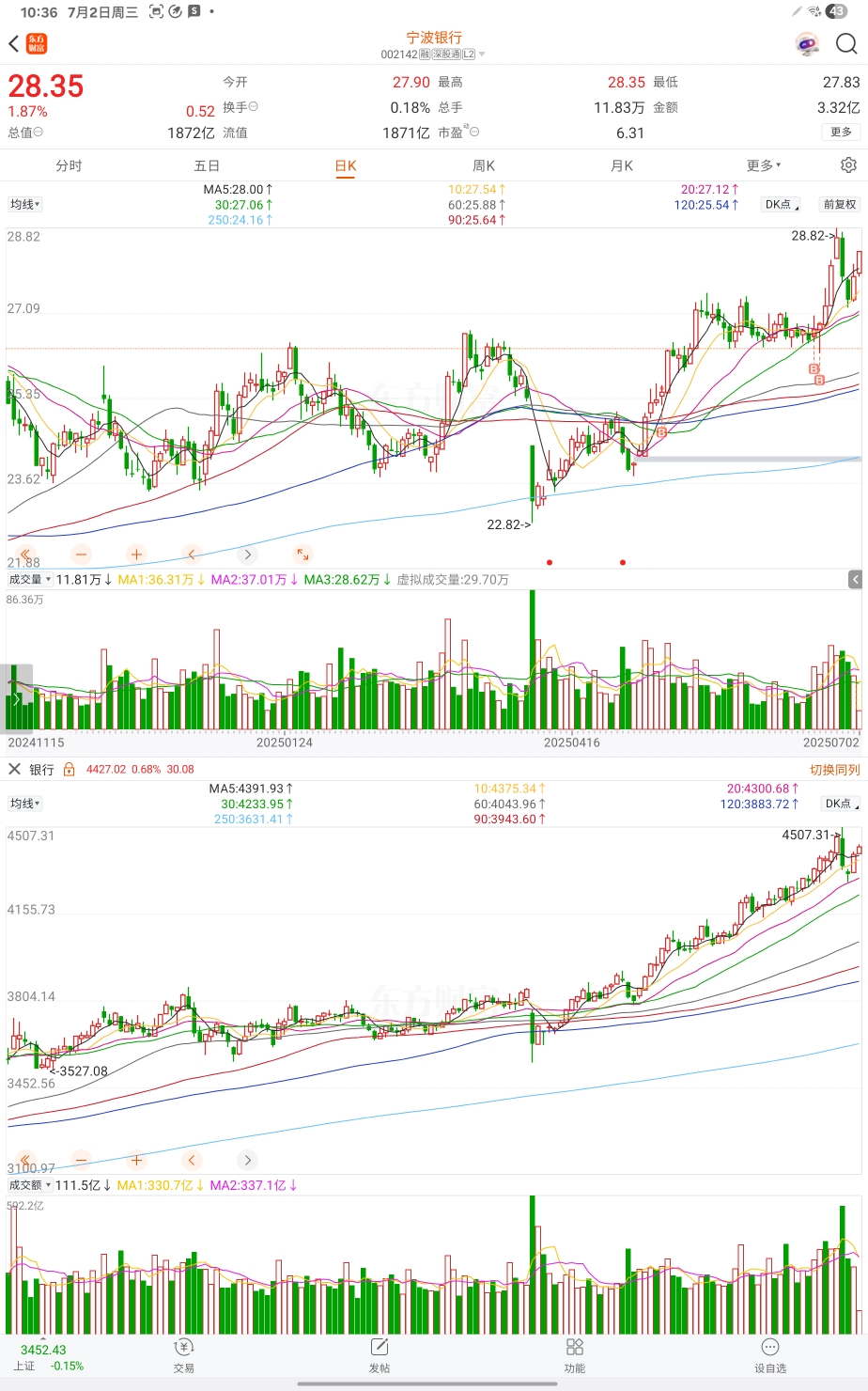Close the 银行 comparison panel (X)

[14, 769]
